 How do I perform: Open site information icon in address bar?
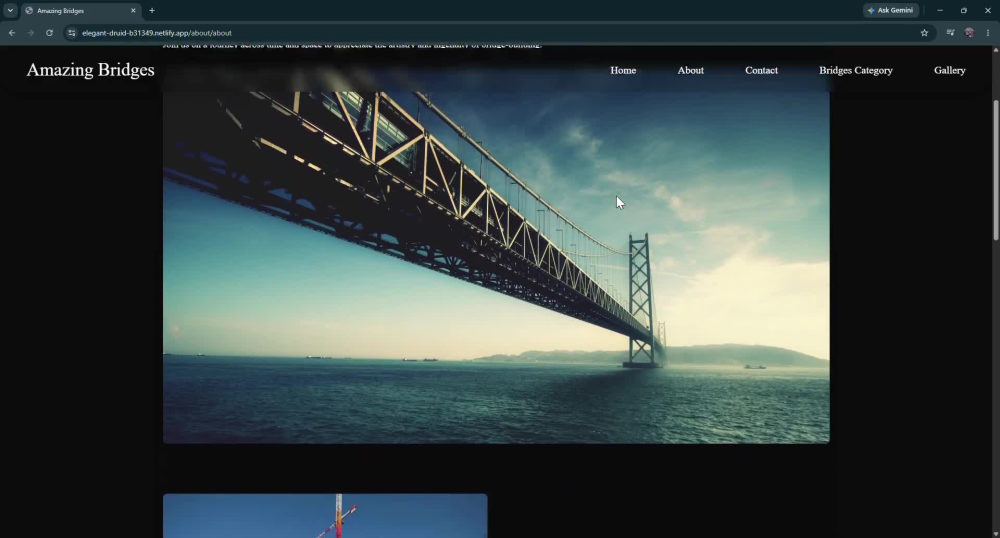tap(71, 33)
